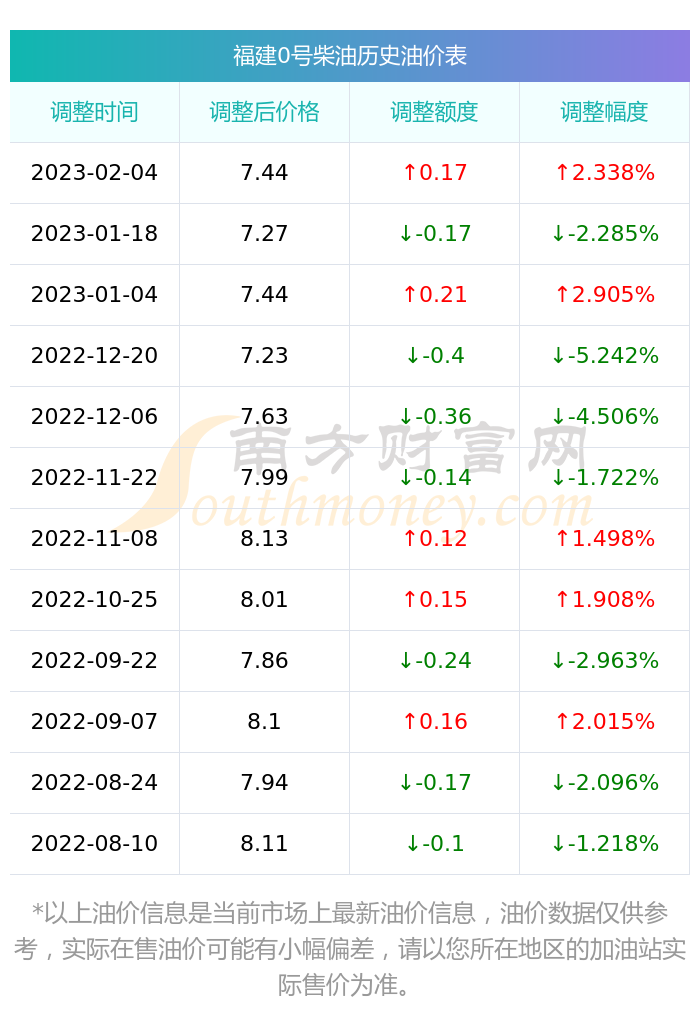The image size is (700, 1013).
Task: Click the disclaimer text below the table
Action: coord(349,949)
